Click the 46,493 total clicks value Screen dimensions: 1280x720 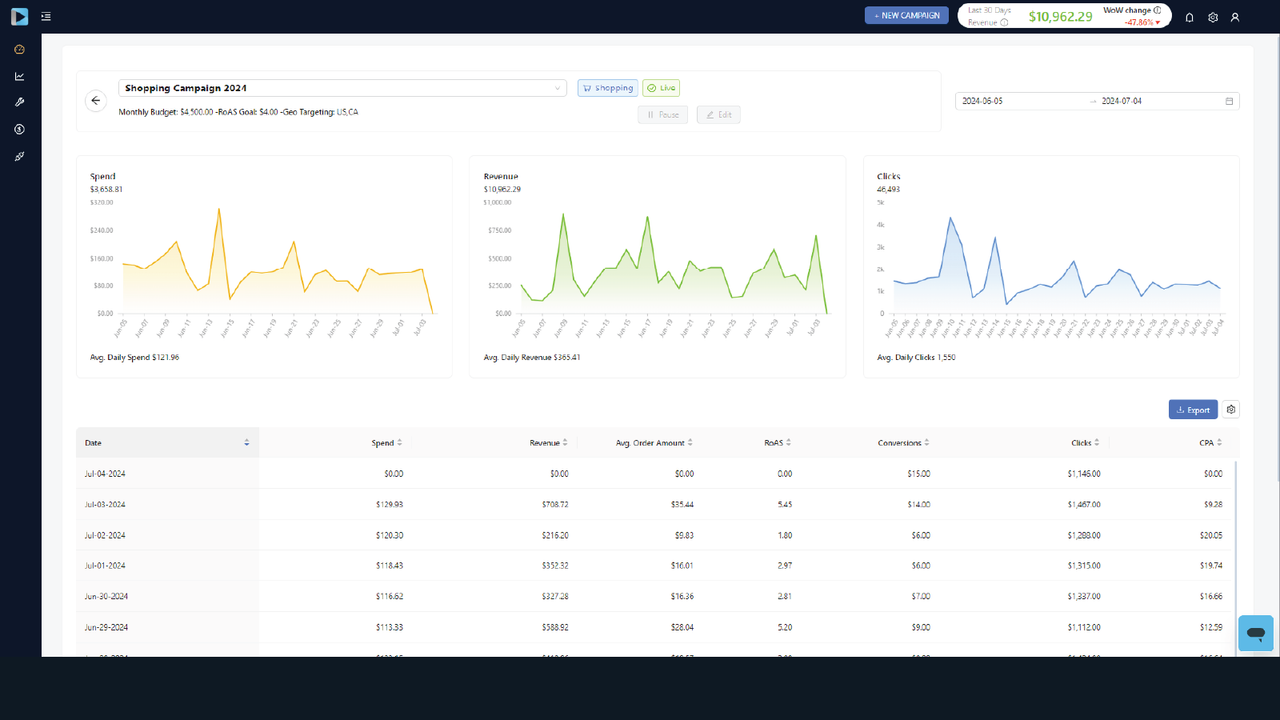[x=889, y=189]
